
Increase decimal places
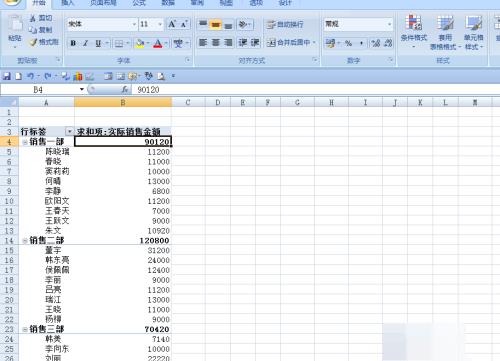tap(376, 43)
